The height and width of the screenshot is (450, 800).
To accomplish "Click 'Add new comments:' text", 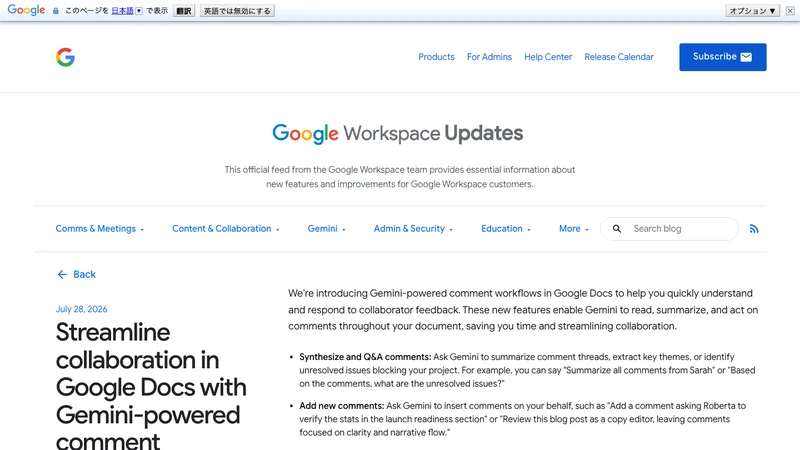I will click(342, 406).
